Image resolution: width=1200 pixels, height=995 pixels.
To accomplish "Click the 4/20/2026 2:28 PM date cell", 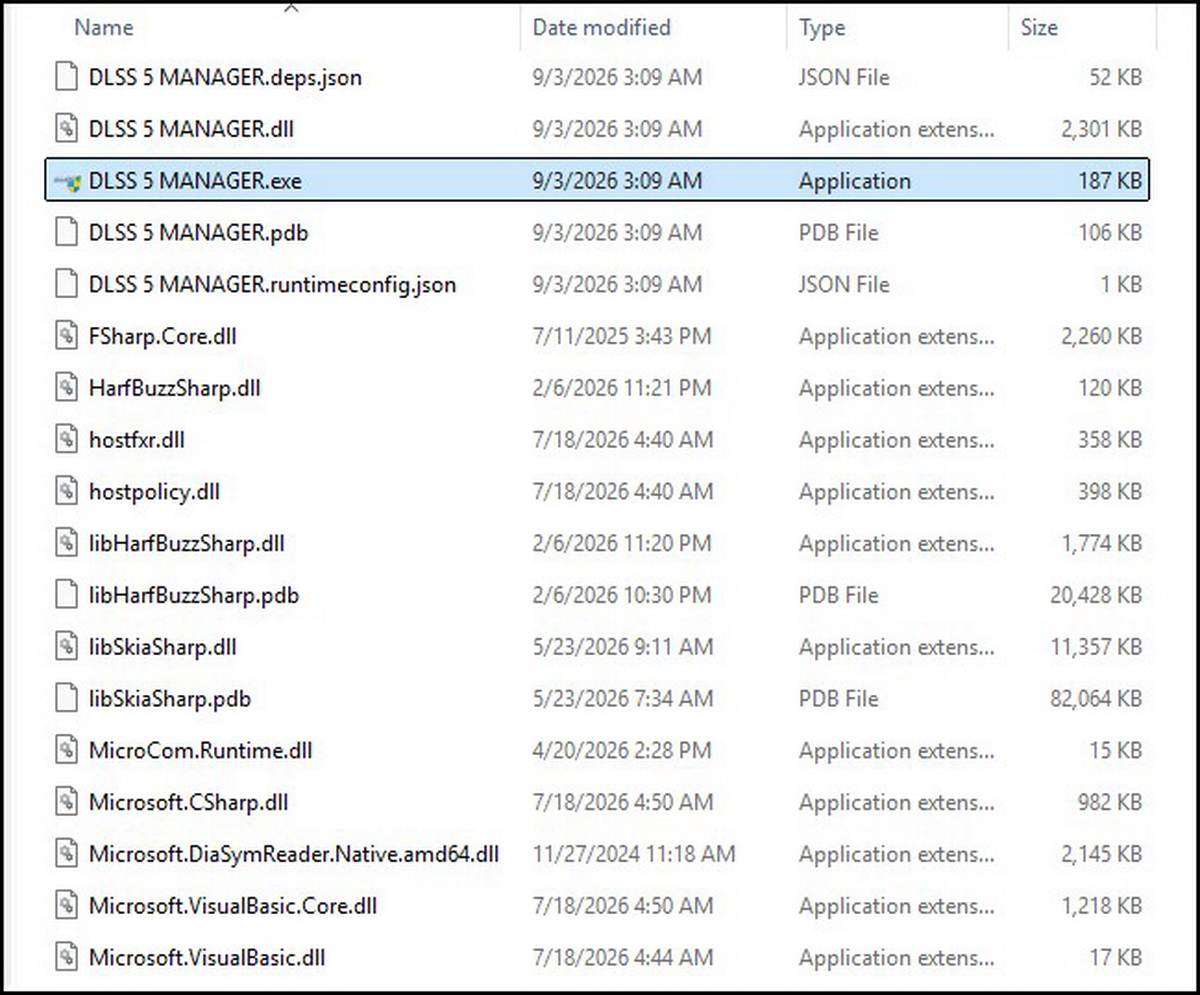I will pos(622,750).
